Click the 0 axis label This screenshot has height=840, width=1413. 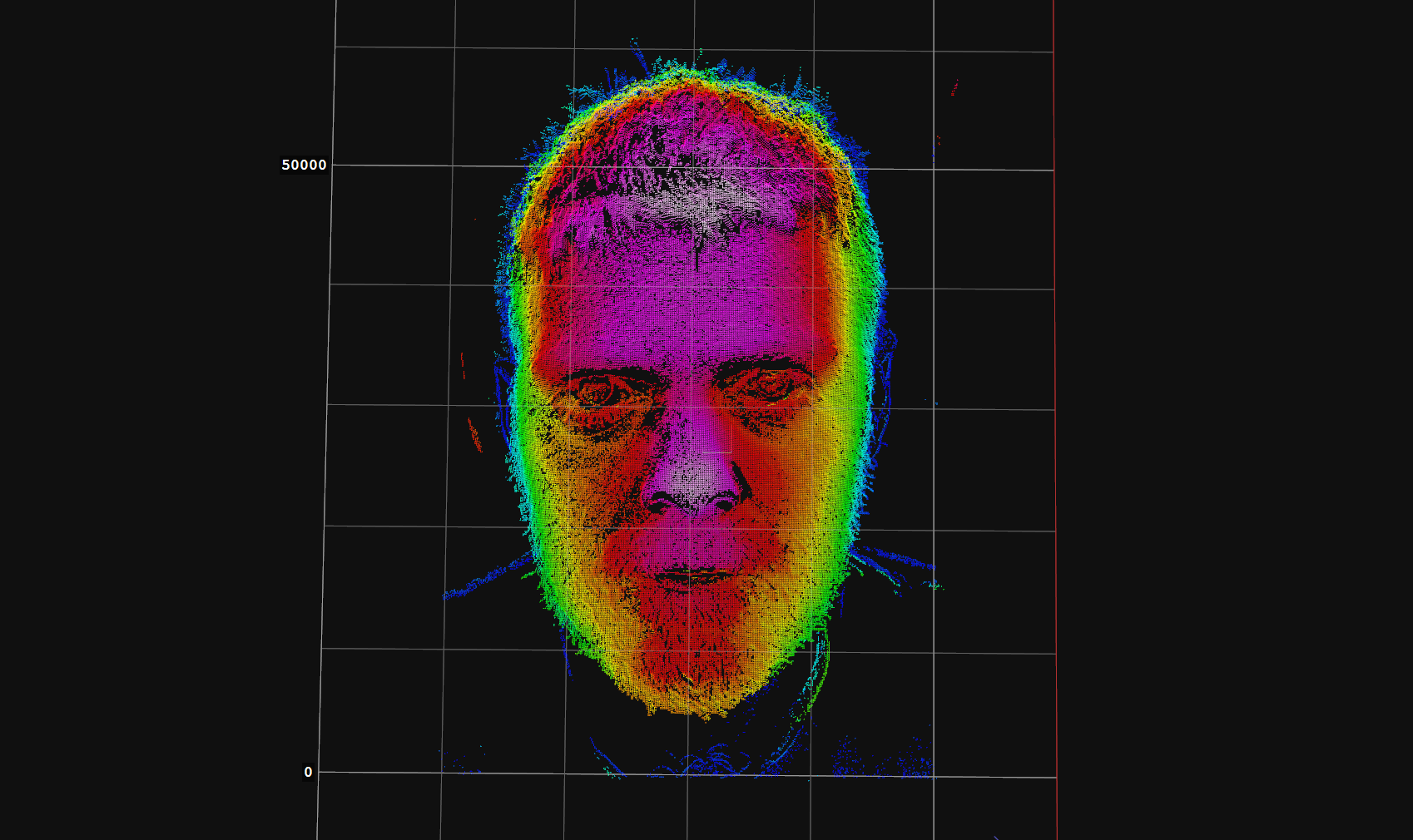[308, 772]
